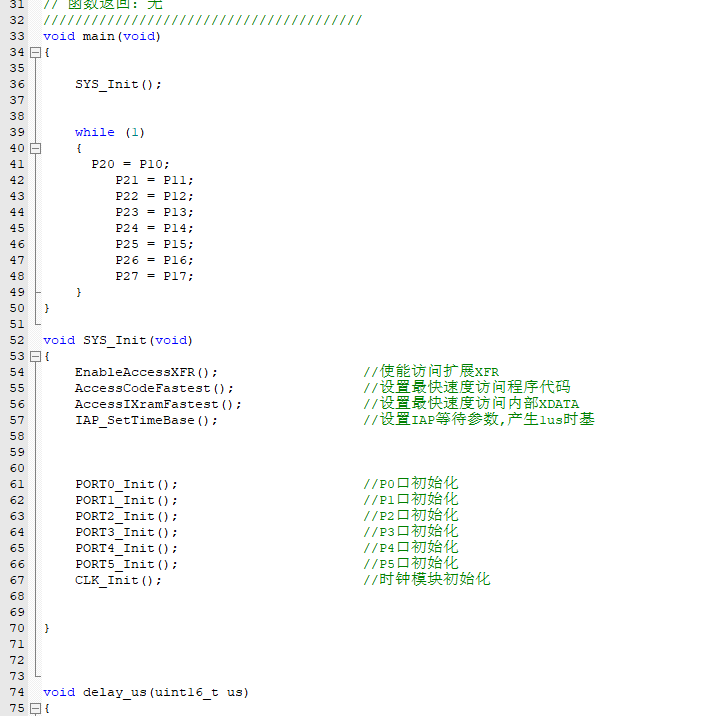Click PORT2_Init(); call
This screenshot has height=716, width=726.
click(x=126, y=516)
